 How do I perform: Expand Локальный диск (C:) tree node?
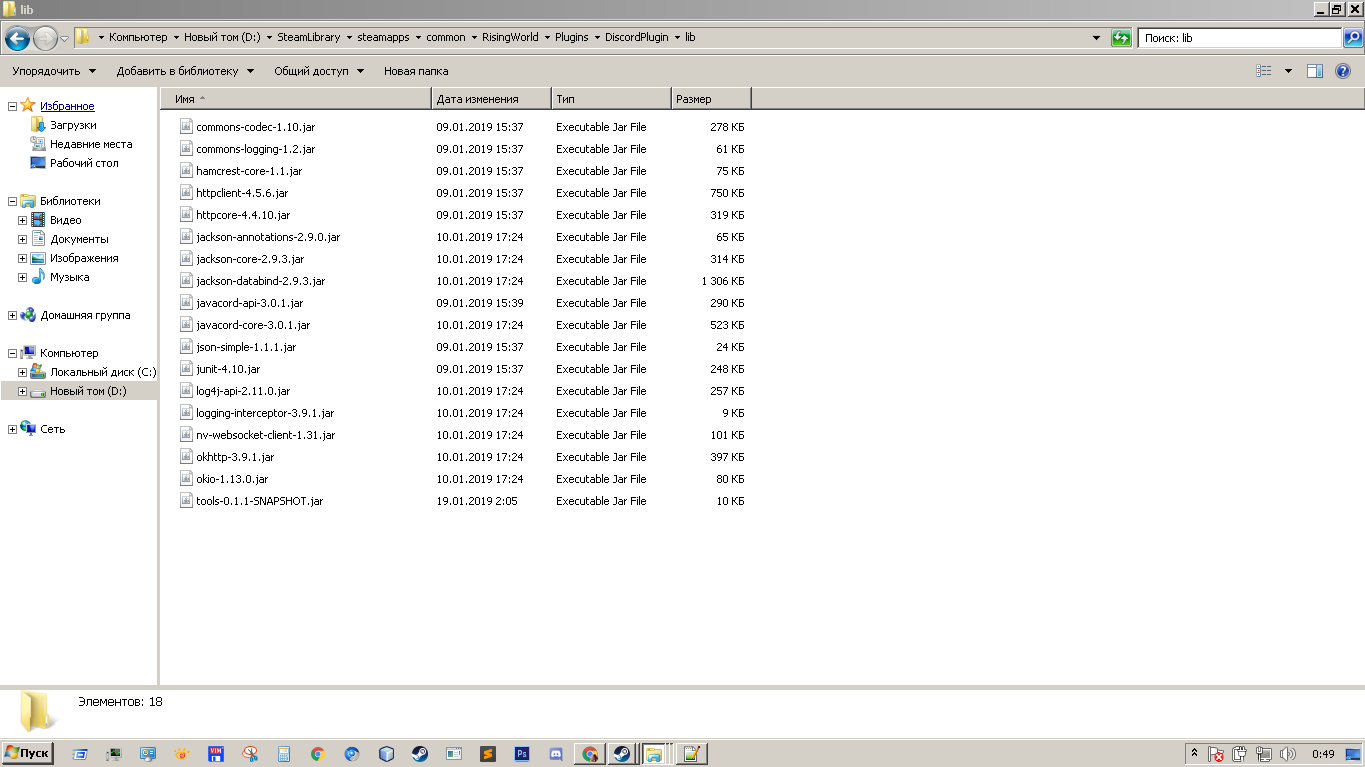(x=22, y=372)
